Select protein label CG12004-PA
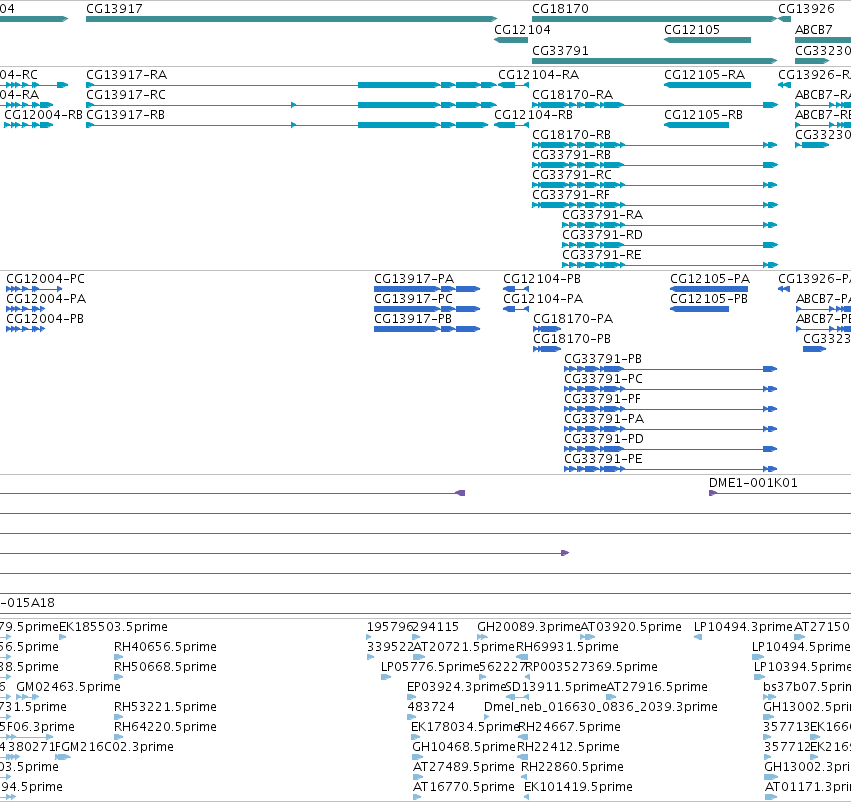Image resolution: width=851 pixels, height=802 pixels. coord(46,300)
